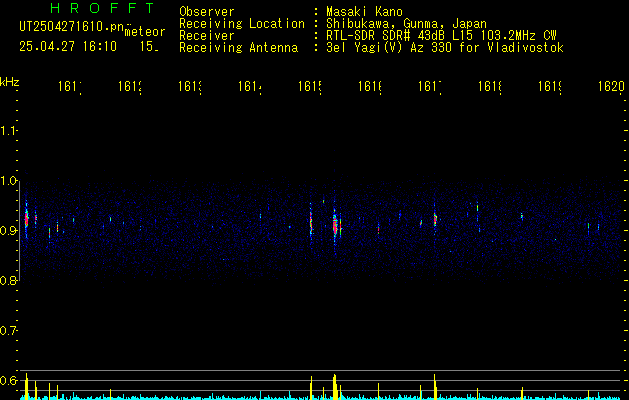Click the "Receiving Location" label
629x400 pixels.
242,24
